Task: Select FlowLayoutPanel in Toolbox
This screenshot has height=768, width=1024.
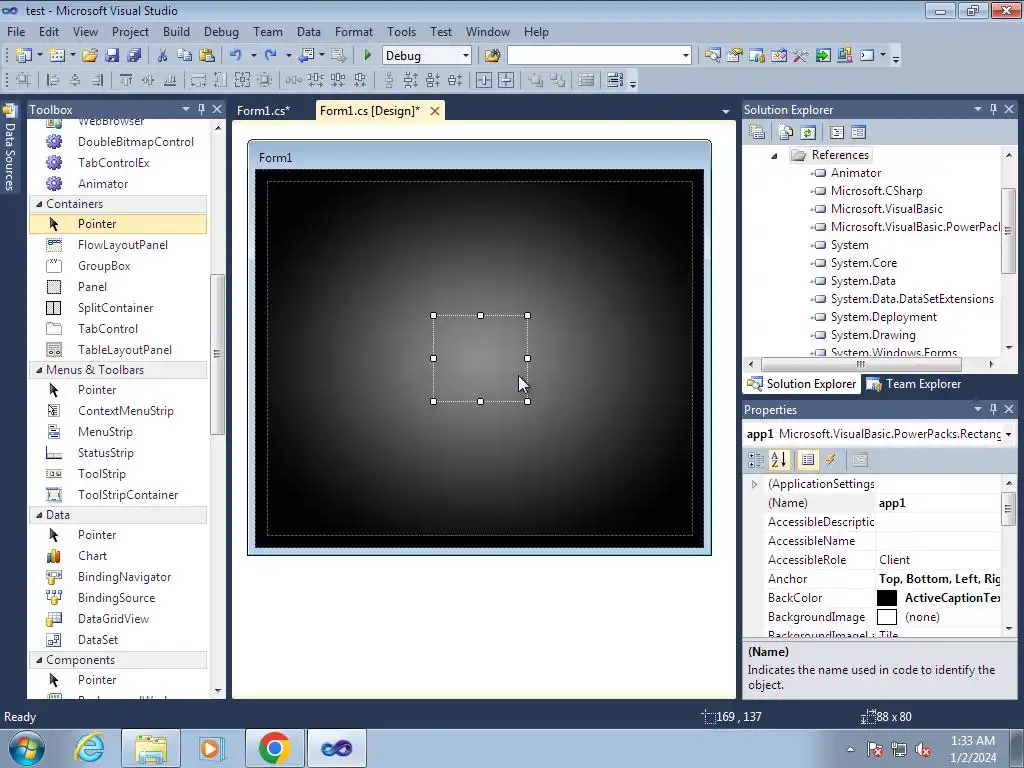Action: tap(118, 245)
